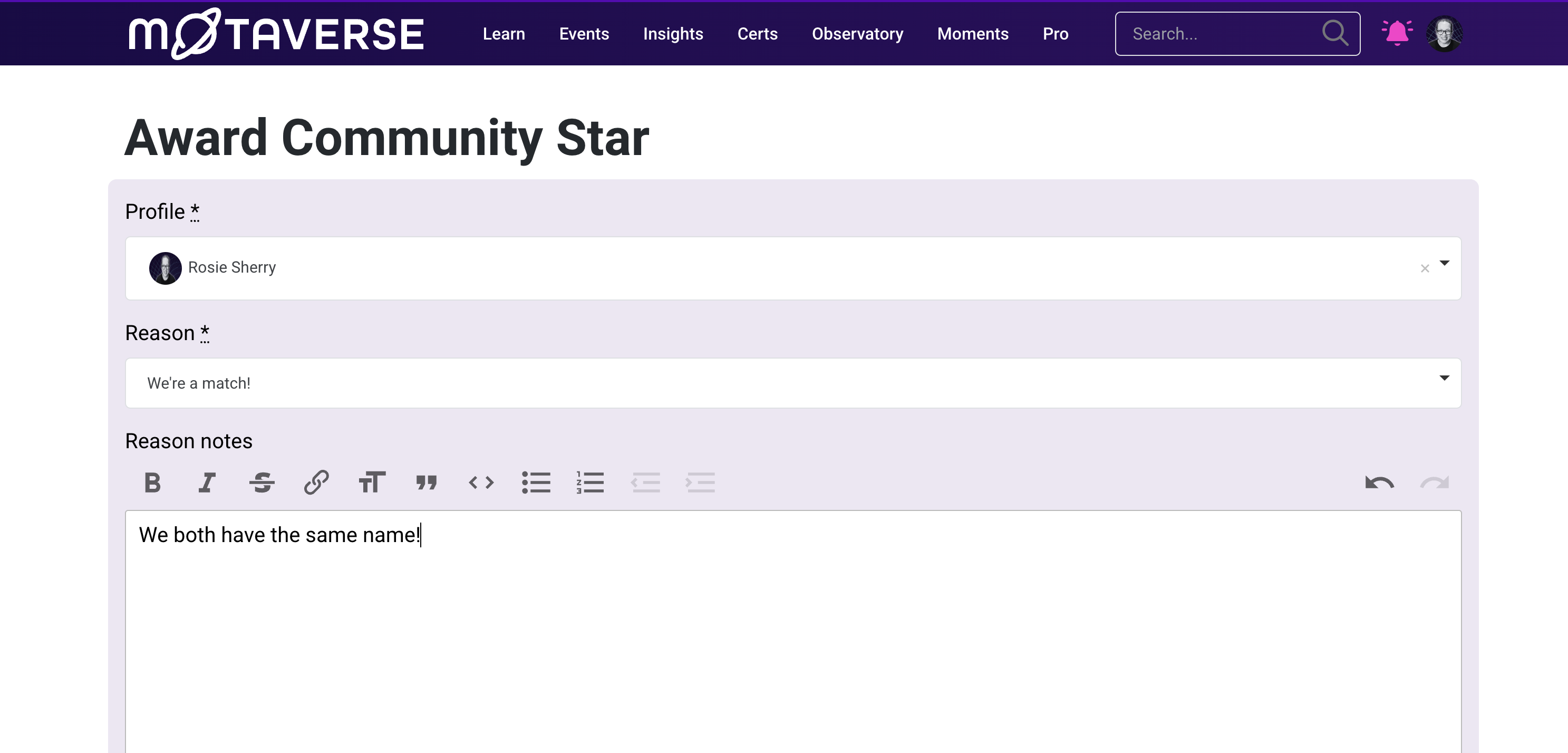Viewport: 1568px width, 753px height.
Task: Open the profile selector dropdown
Action: click(x=1445, y=264)
